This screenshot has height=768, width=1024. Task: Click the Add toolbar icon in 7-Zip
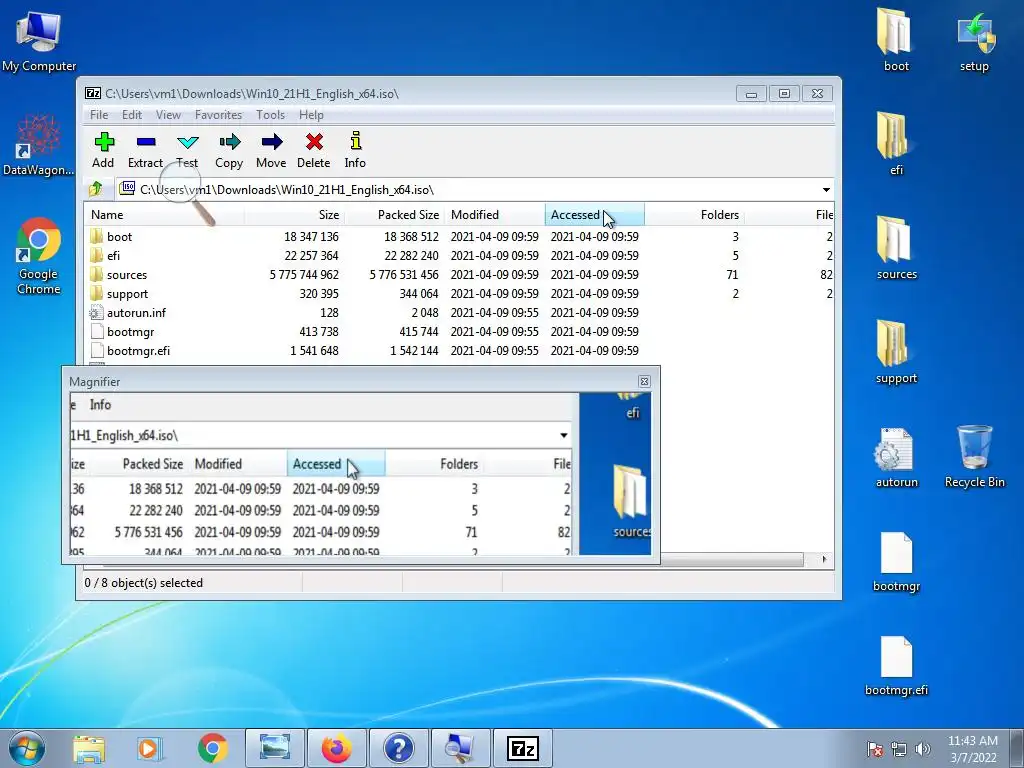point(103,150)
